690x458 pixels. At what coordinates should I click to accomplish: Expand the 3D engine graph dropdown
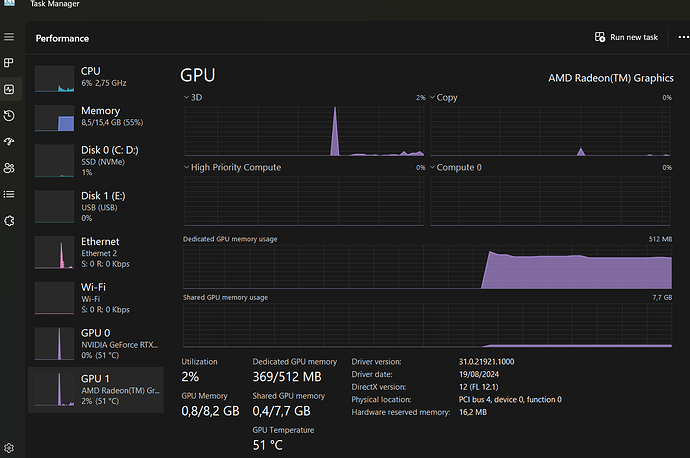tap(187, 98)
